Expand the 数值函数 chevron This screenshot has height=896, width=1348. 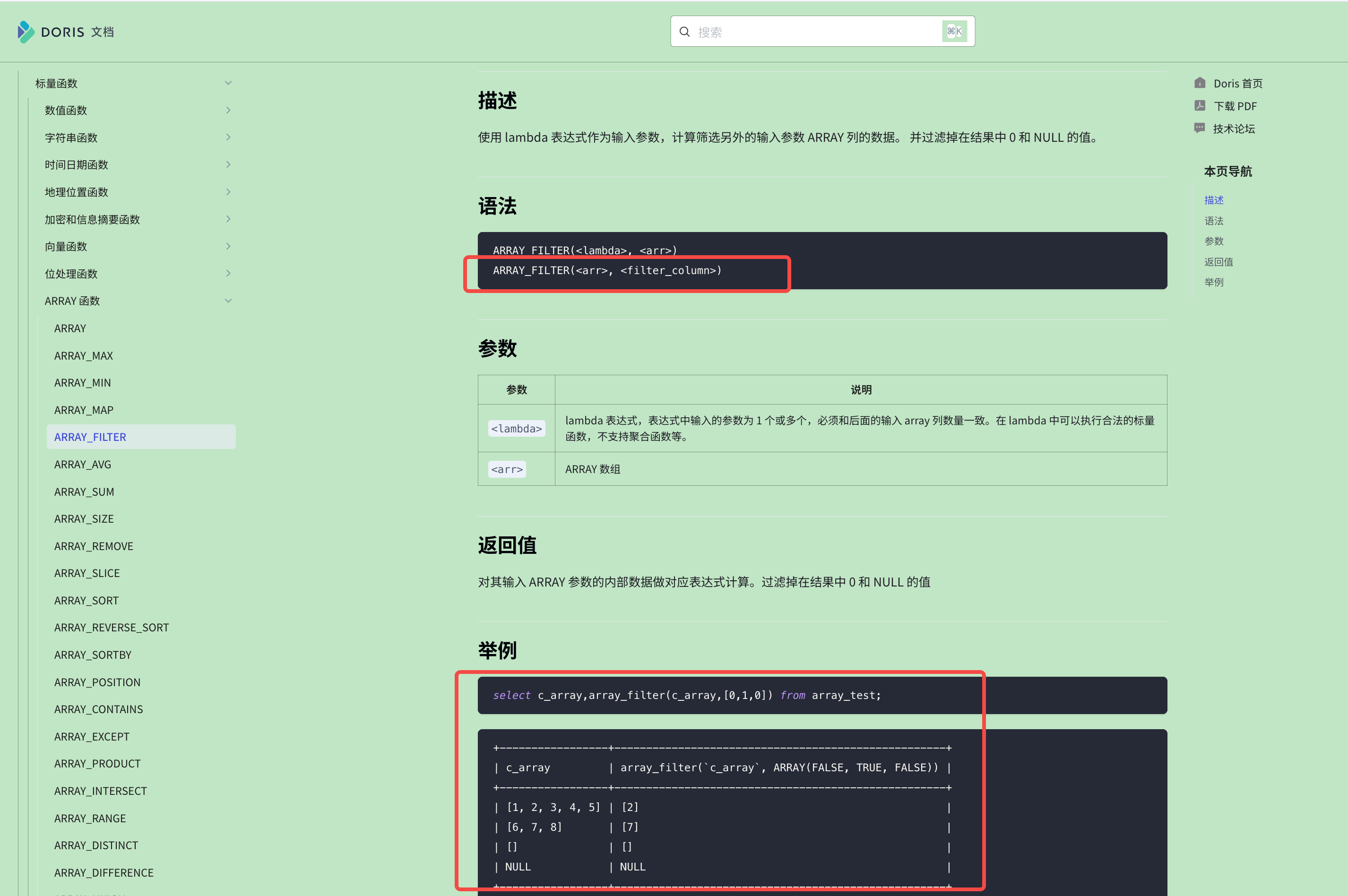[x=228, y=110]
